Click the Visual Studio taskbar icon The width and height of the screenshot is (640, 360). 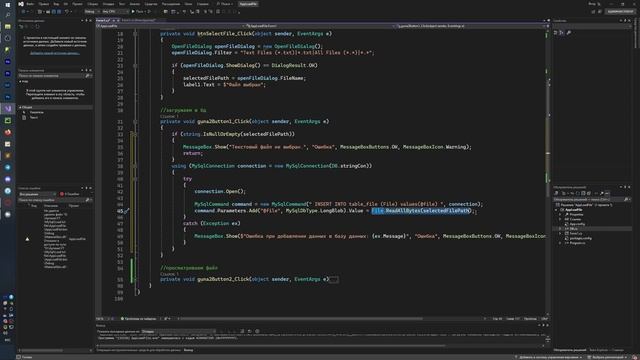click(x=8, y=109)
